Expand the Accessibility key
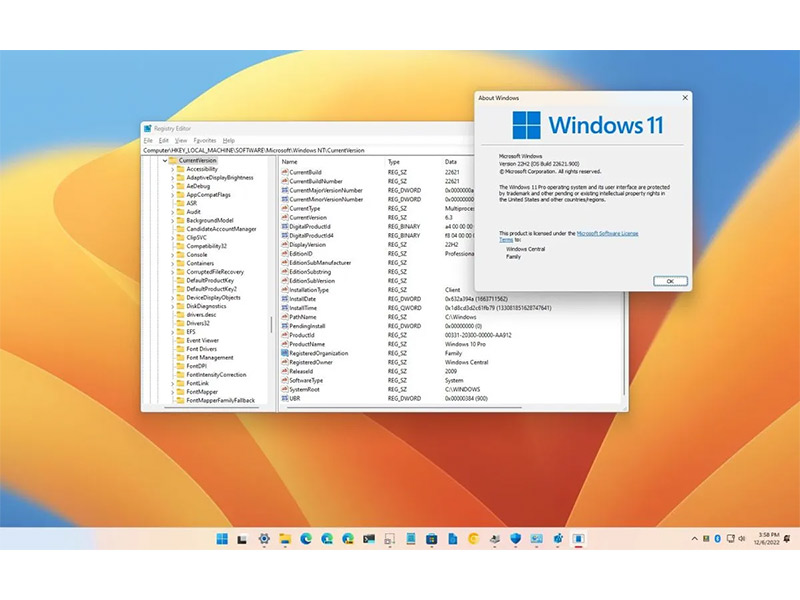This screenshot has width=800, height=600. coord(172,169)
